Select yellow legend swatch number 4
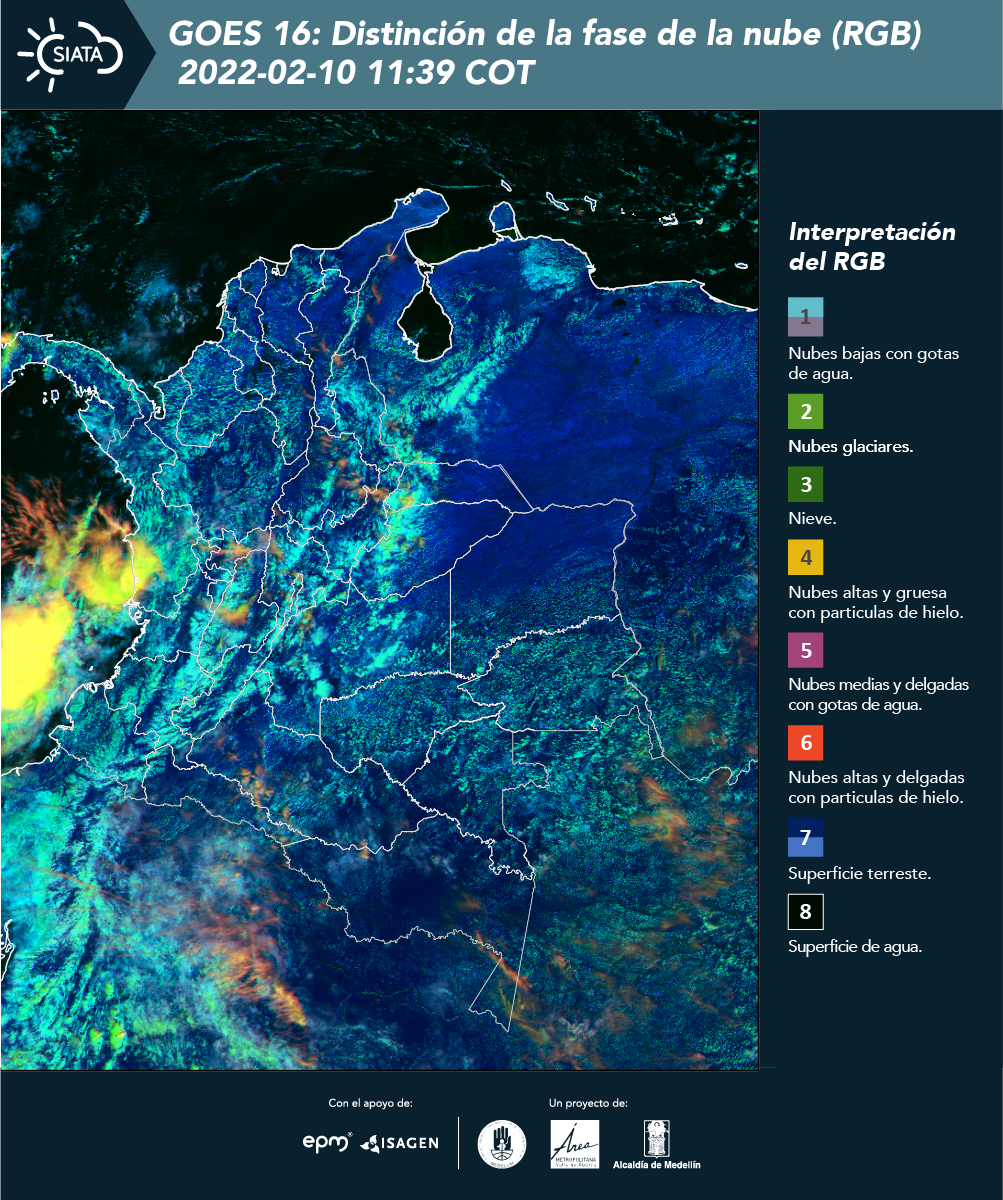Screen dimensions: 1003x1200 point(805,557)
